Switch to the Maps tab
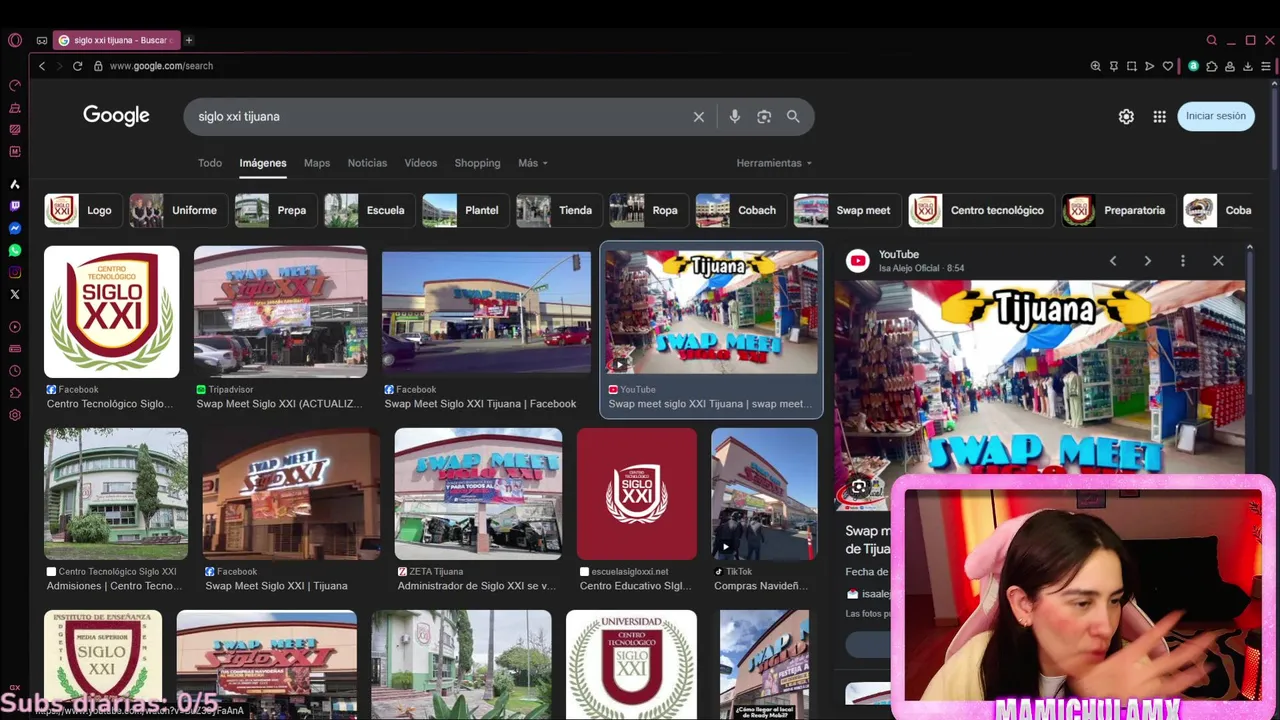This screenshot has width=1280, height=720. tap(317, 163)
